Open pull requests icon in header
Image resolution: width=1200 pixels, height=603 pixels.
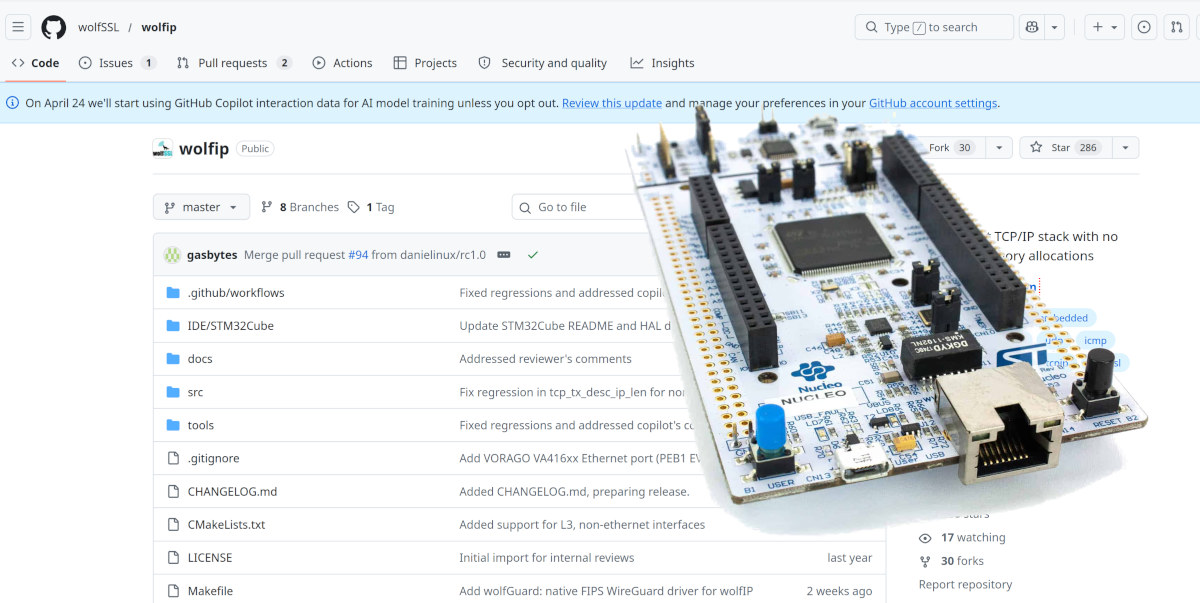tap(1176, 27)
